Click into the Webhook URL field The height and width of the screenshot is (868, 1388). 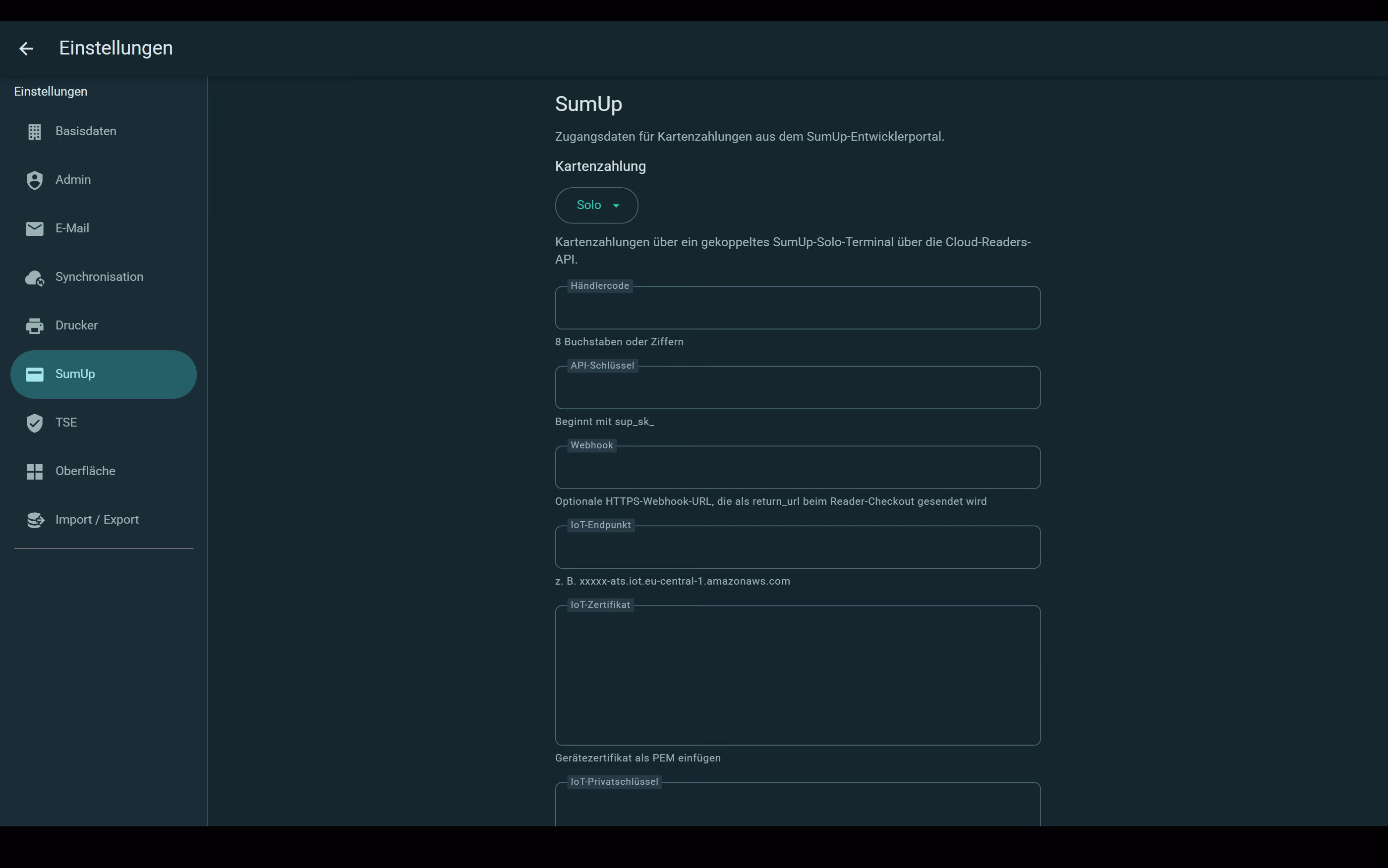(798, 468)
